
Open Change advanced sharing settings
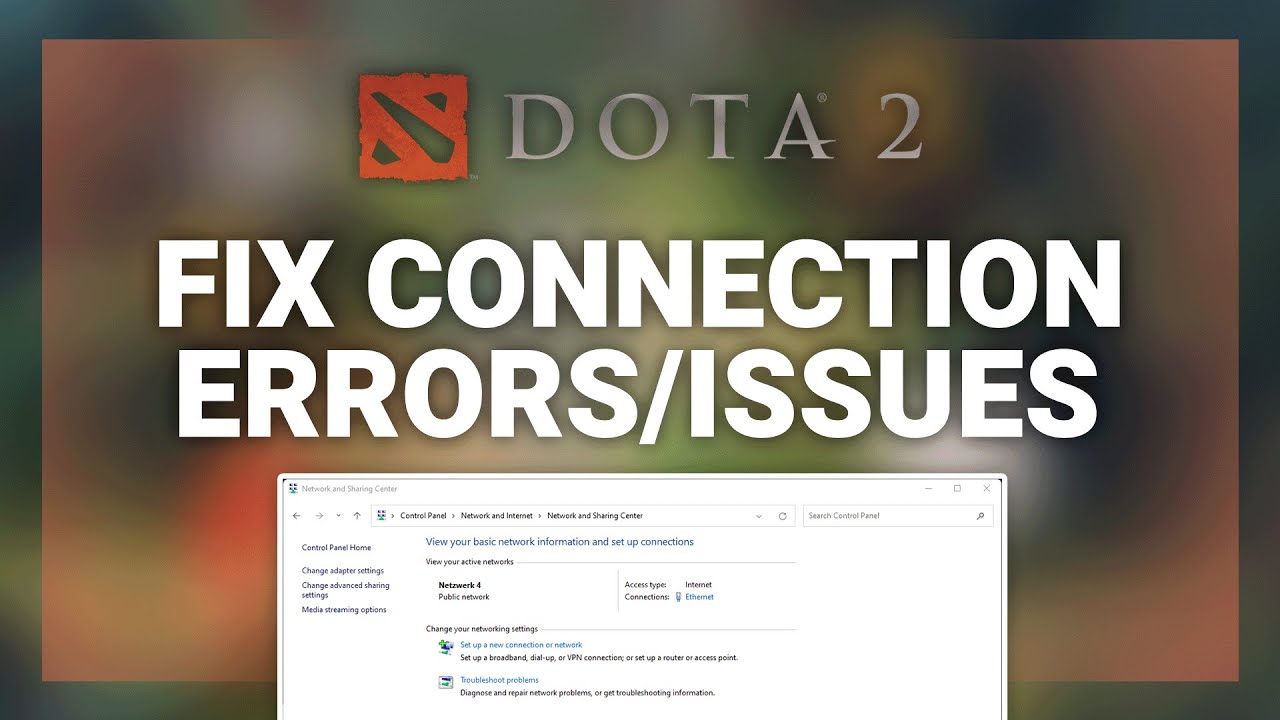tap(346, 590)
